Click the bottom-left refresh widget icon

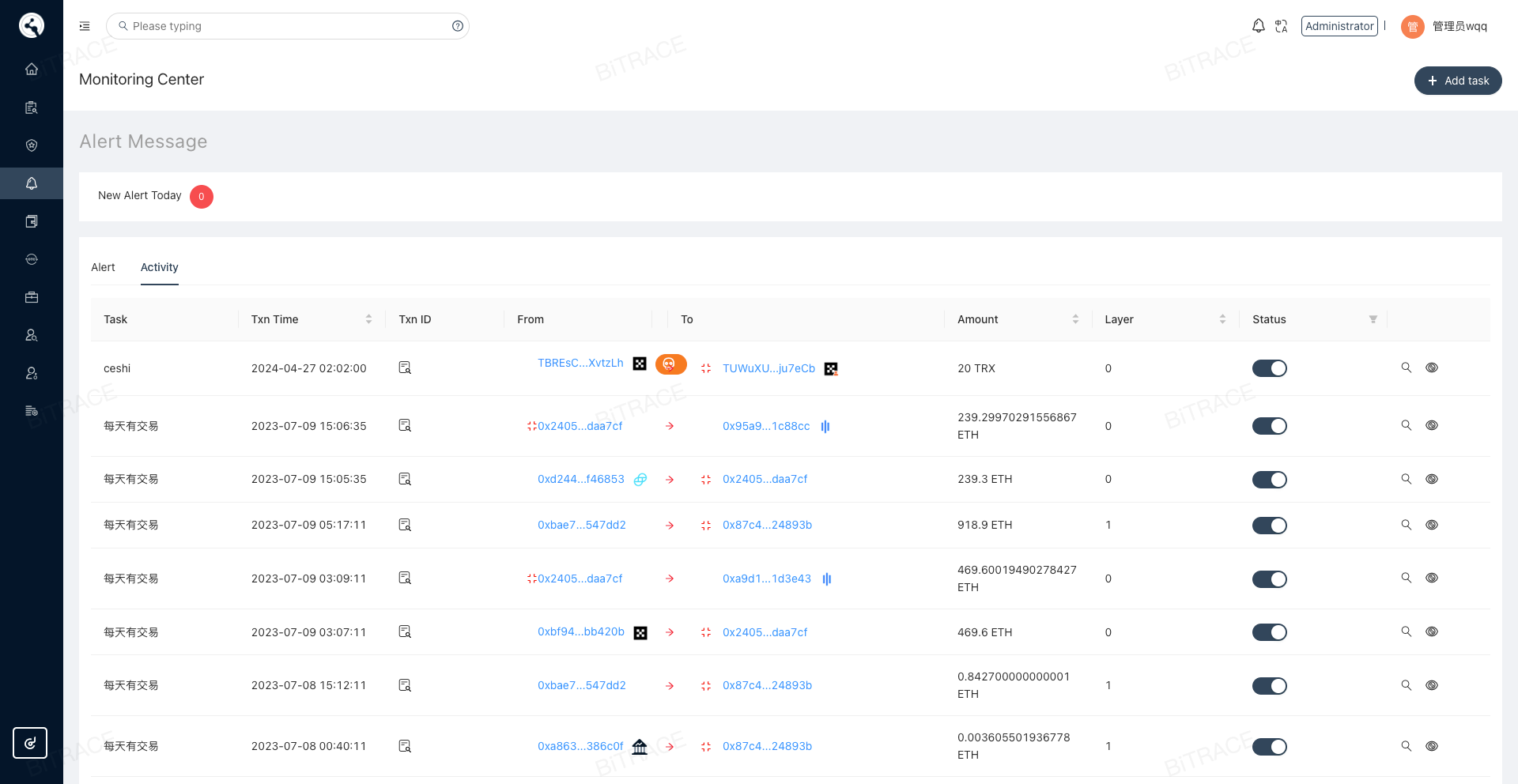[30, 743]
